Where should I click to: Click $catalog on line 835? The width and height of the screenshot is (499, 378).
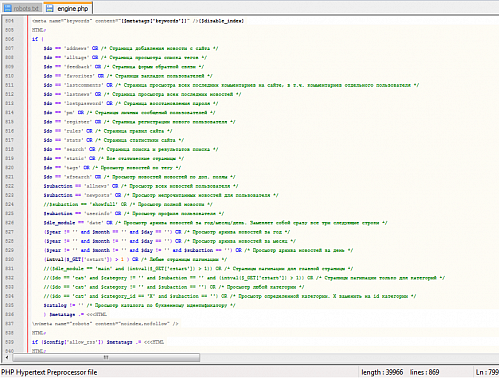tap(55, 305)
